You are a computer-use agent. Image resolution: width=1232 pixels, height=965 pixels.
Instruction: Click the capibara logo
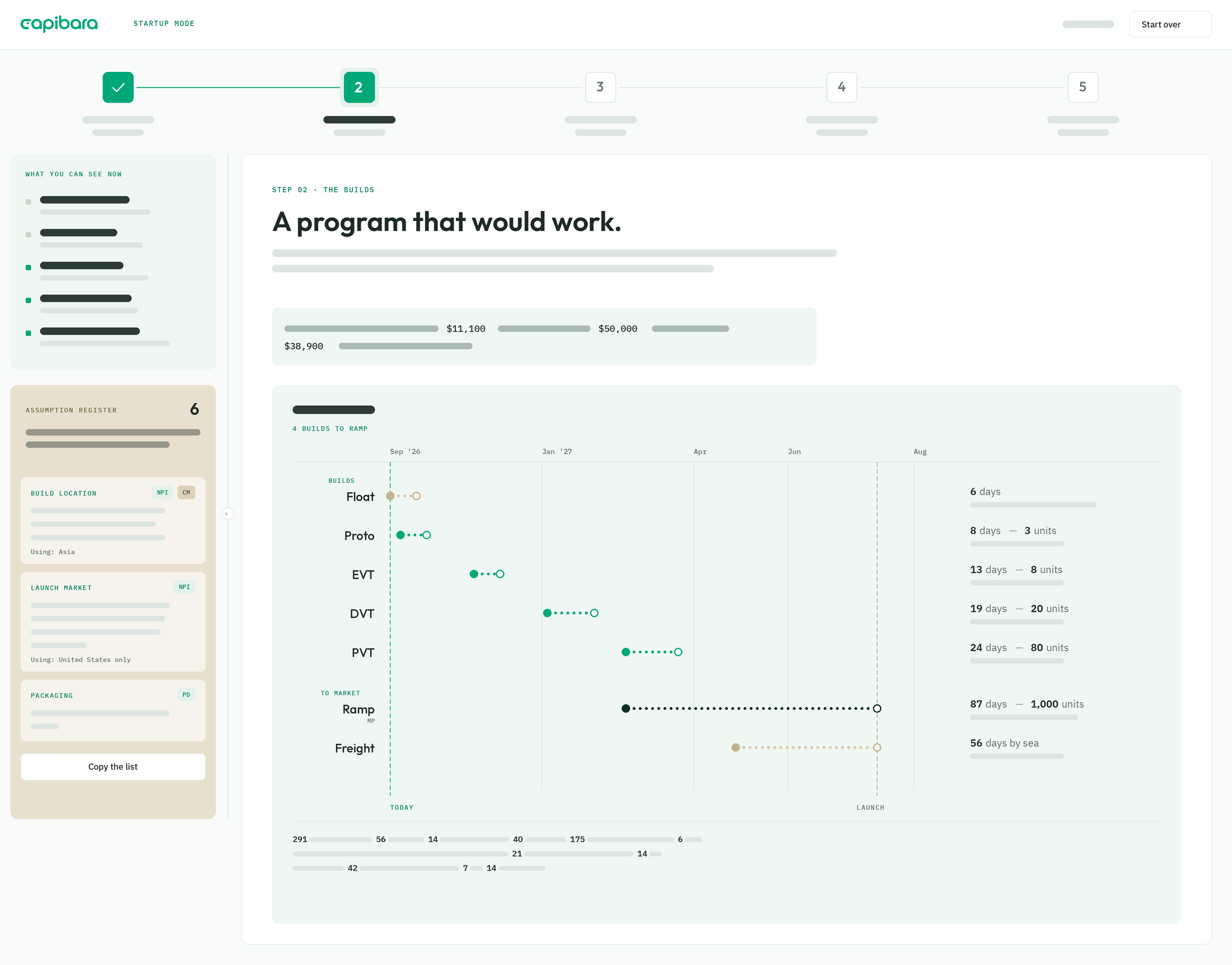(59, 24)
